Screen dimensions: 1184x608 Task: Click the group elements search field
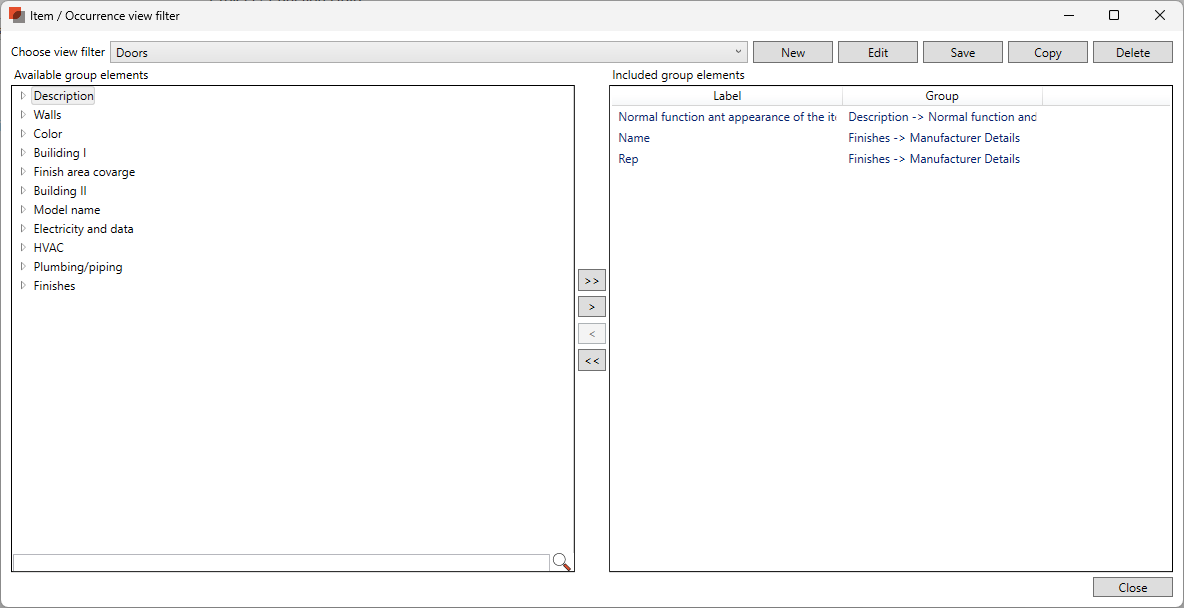click(281, 562)
